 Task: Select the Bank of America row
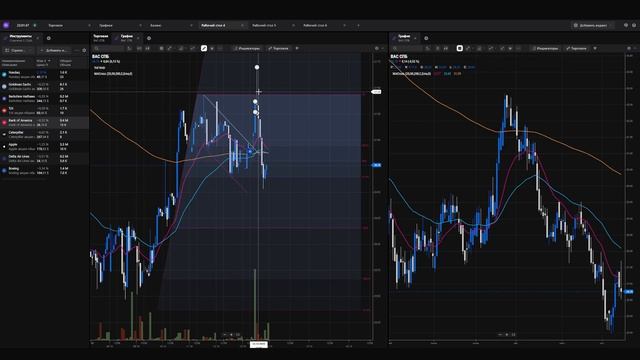click(x=44, y=122)
